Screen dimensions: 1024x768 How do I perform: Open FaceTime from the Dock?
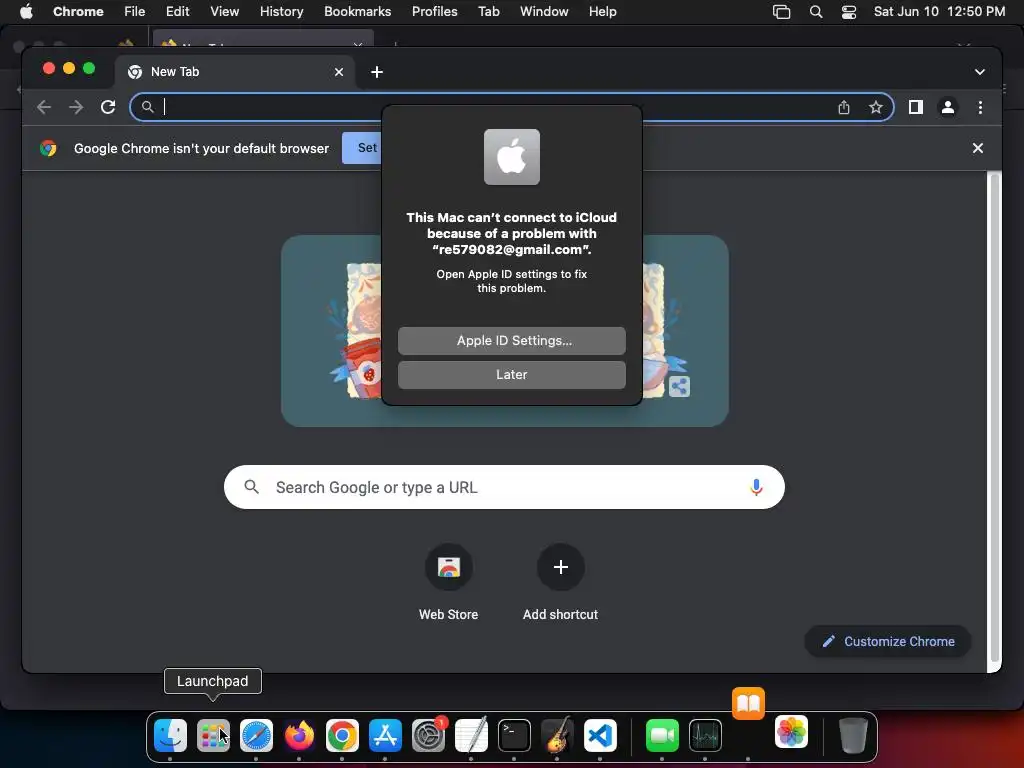pos(662,735)
